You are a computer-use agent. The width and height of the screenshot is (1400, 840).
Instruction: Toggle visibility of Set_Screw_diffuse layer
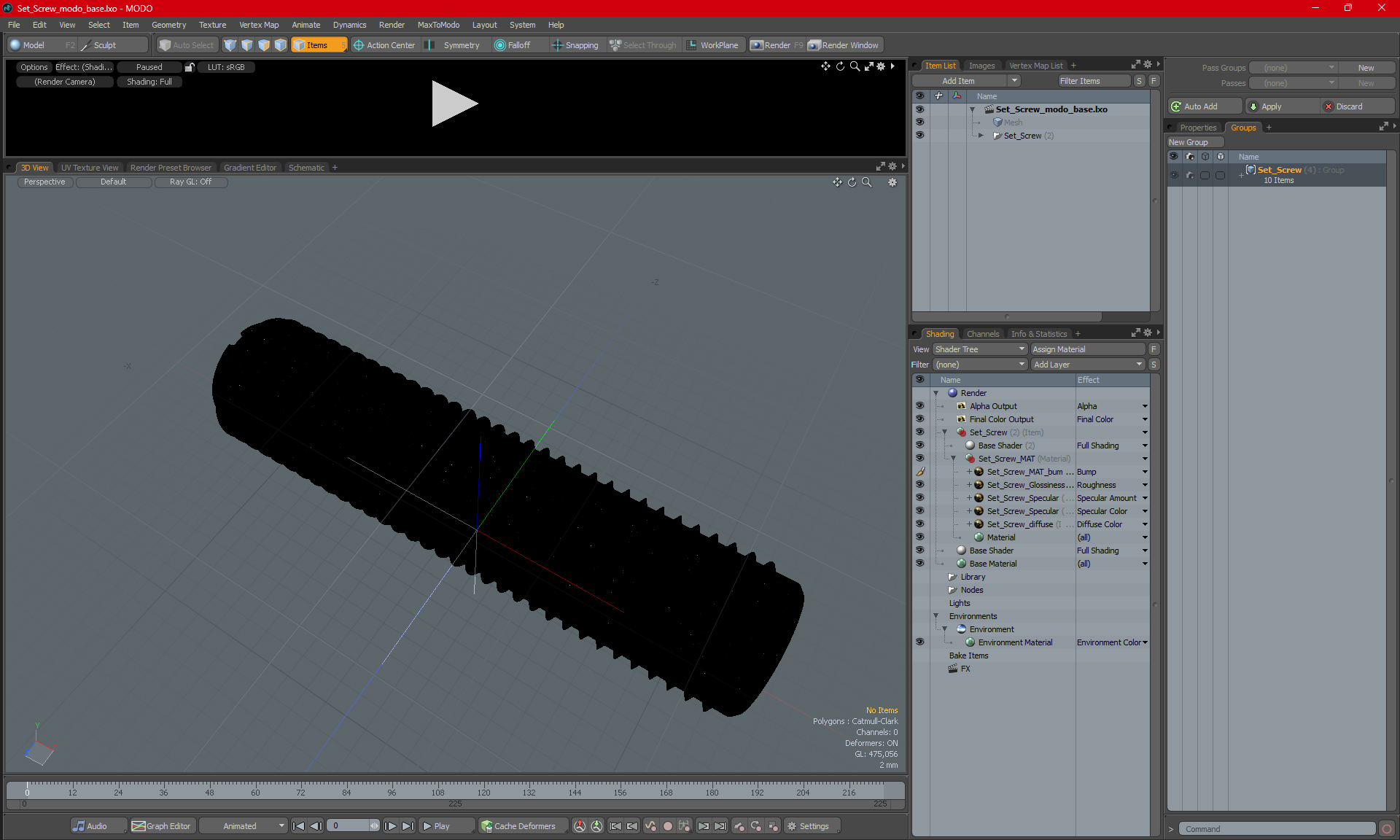(x=919, y=524)
